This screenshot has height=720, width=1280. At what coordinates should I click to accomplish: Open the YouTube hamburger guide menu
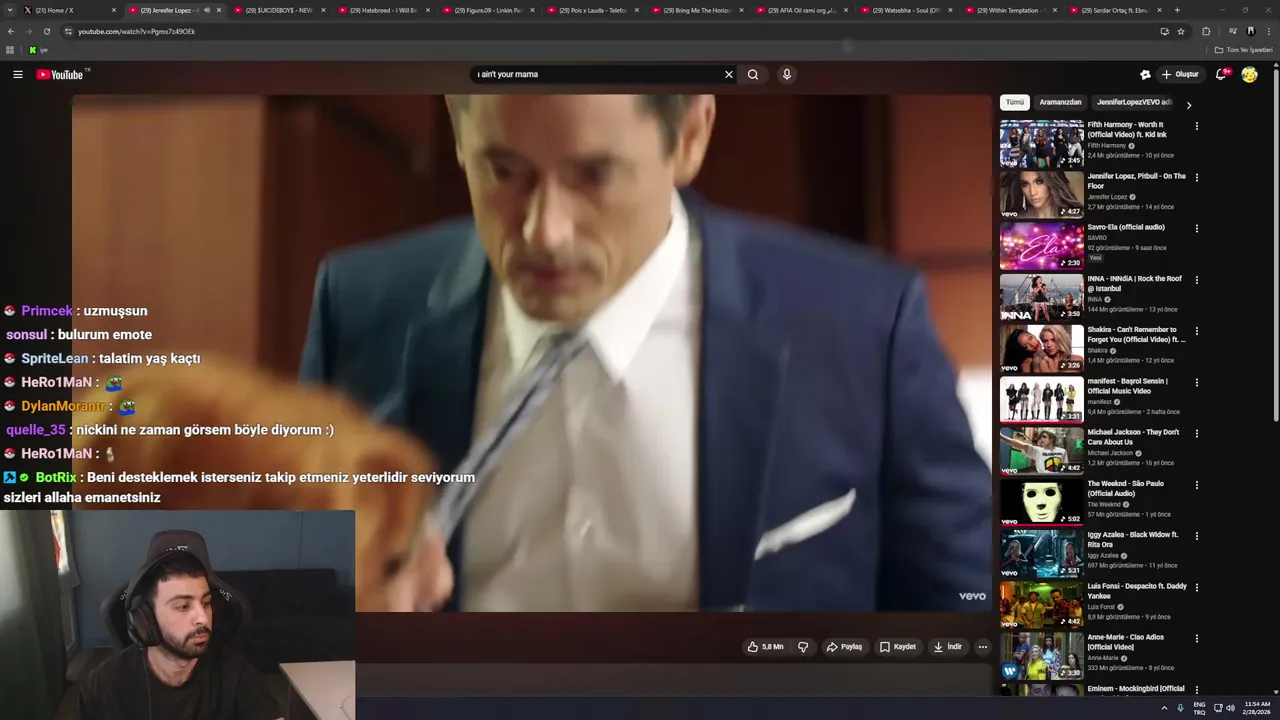pyautogui.click(x=17, y=74)
